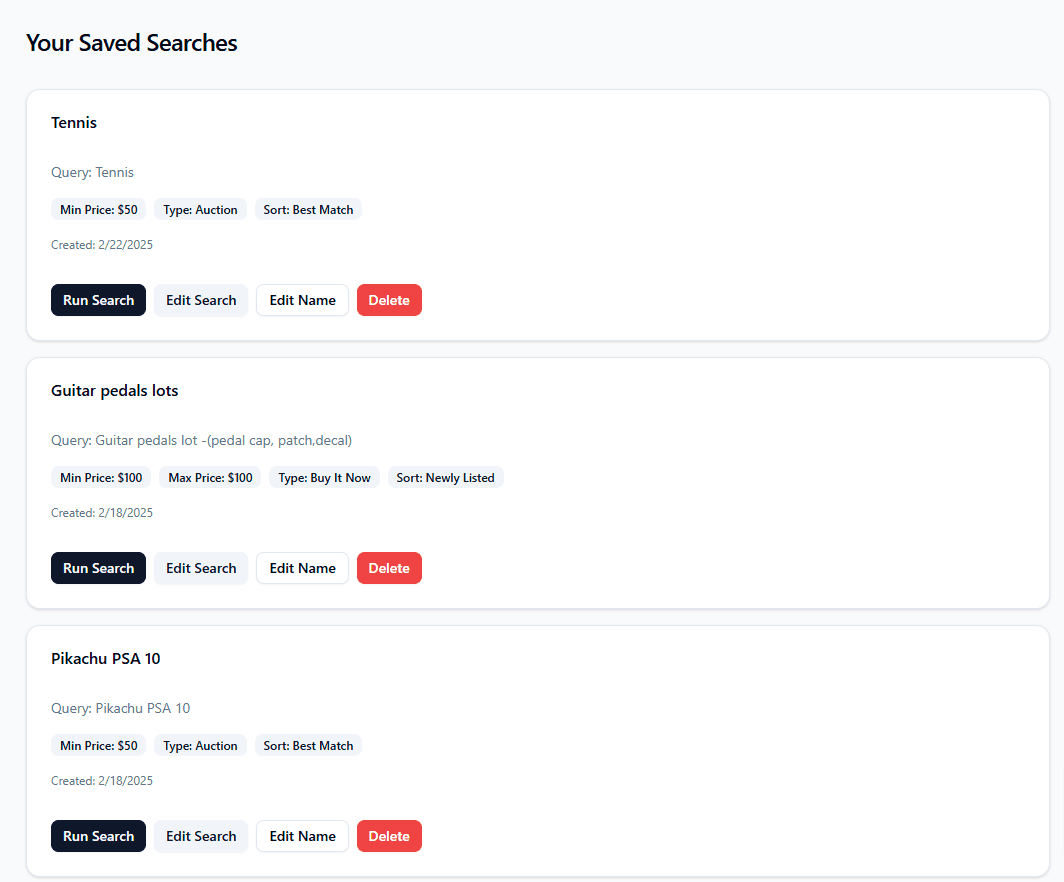Click Sort: Best Match badge under Pikachu PSA 10

point(308,744)
